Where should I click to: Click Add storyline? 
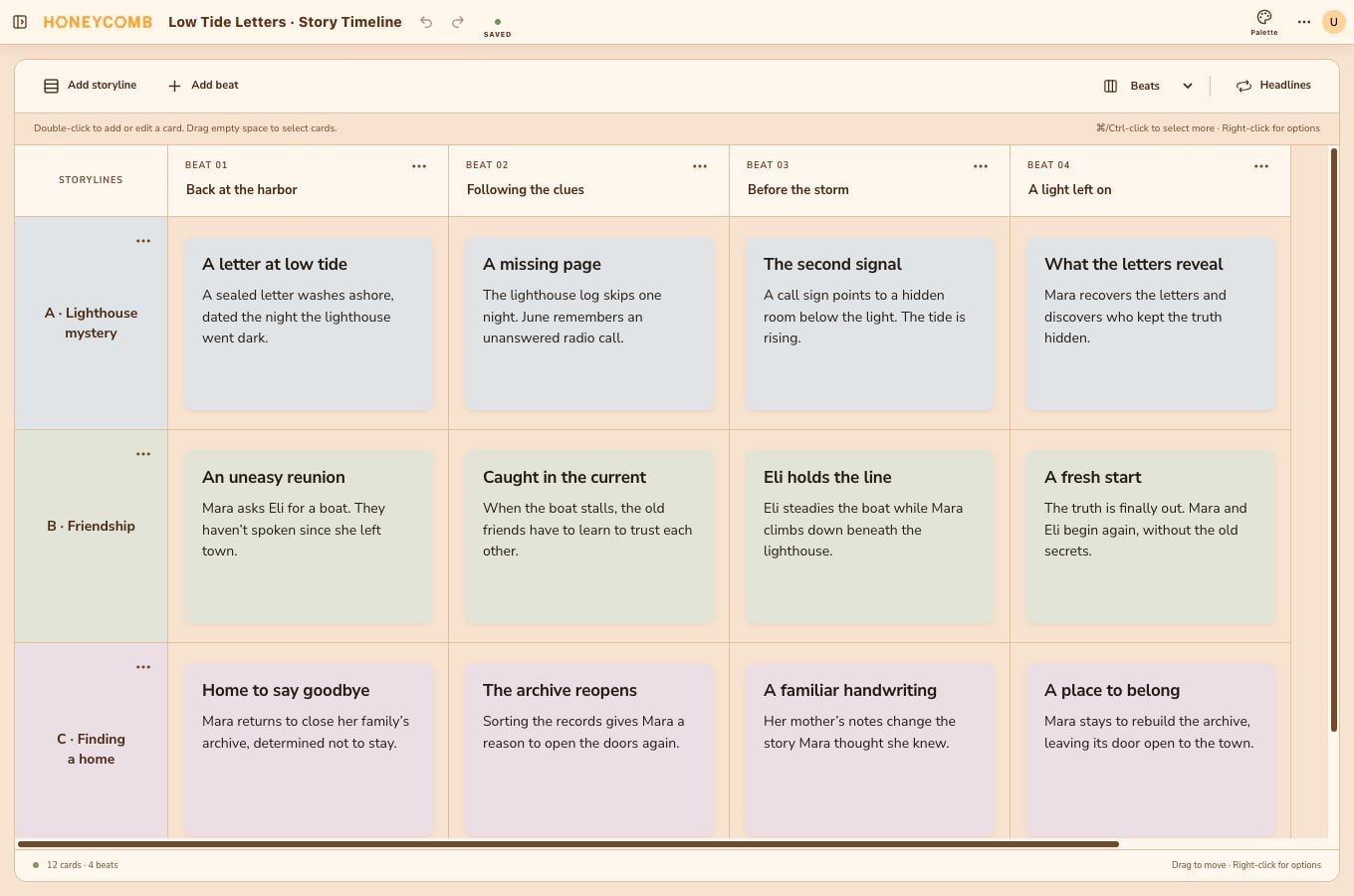(x=90, y=86)
